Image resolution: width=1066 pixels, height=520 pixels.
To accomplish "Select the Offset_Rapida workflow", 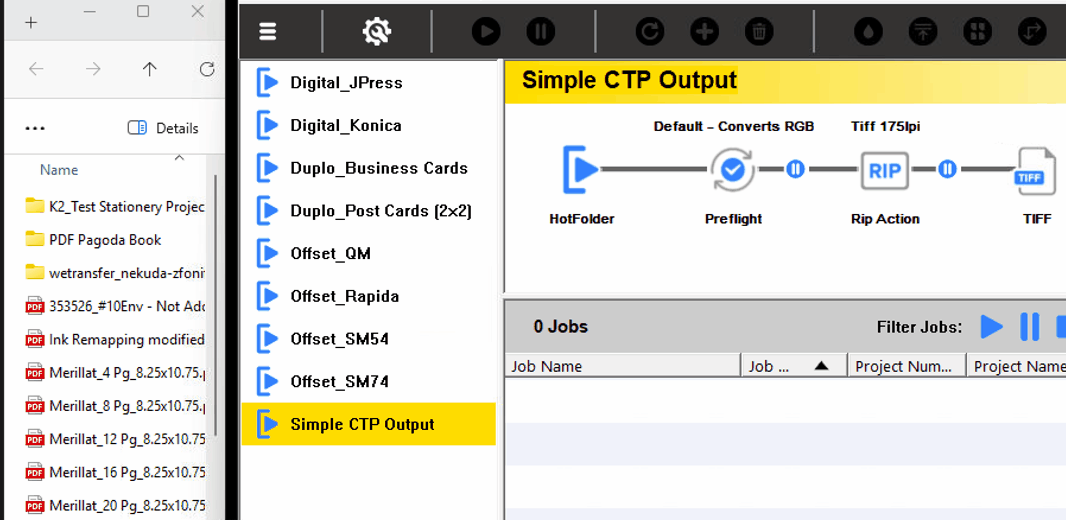I will click(368, 296).
